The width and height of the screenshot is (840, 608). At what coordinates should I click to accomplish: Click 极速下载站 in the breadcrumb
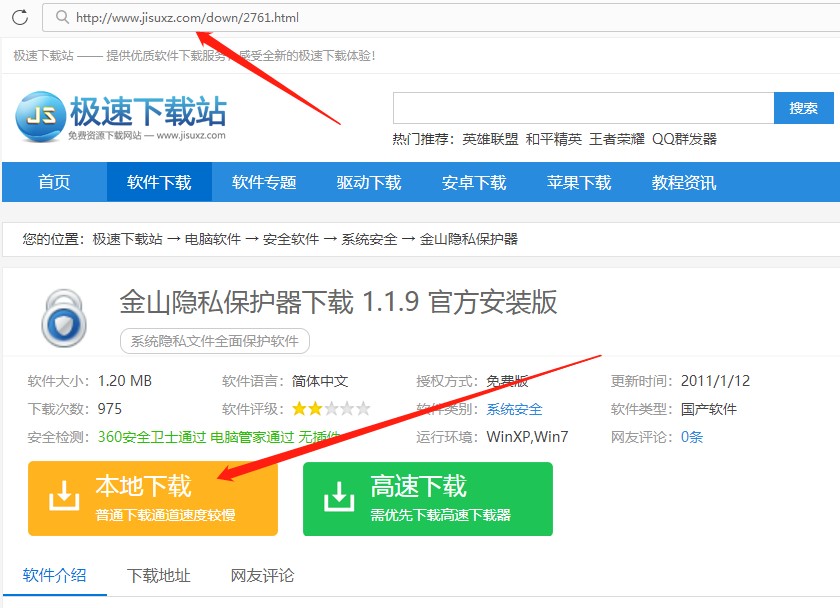[x=128, y=239]
